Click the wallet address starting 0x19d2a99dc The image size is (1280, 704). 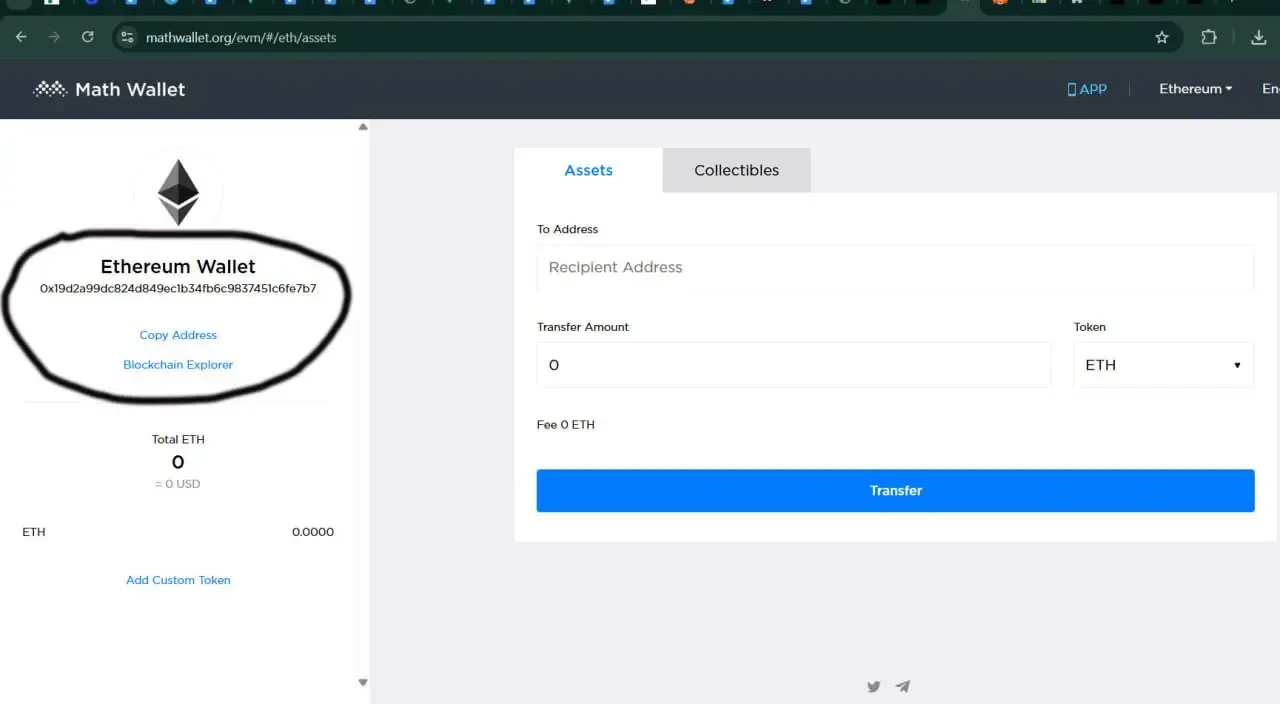(x=178, y=288)
